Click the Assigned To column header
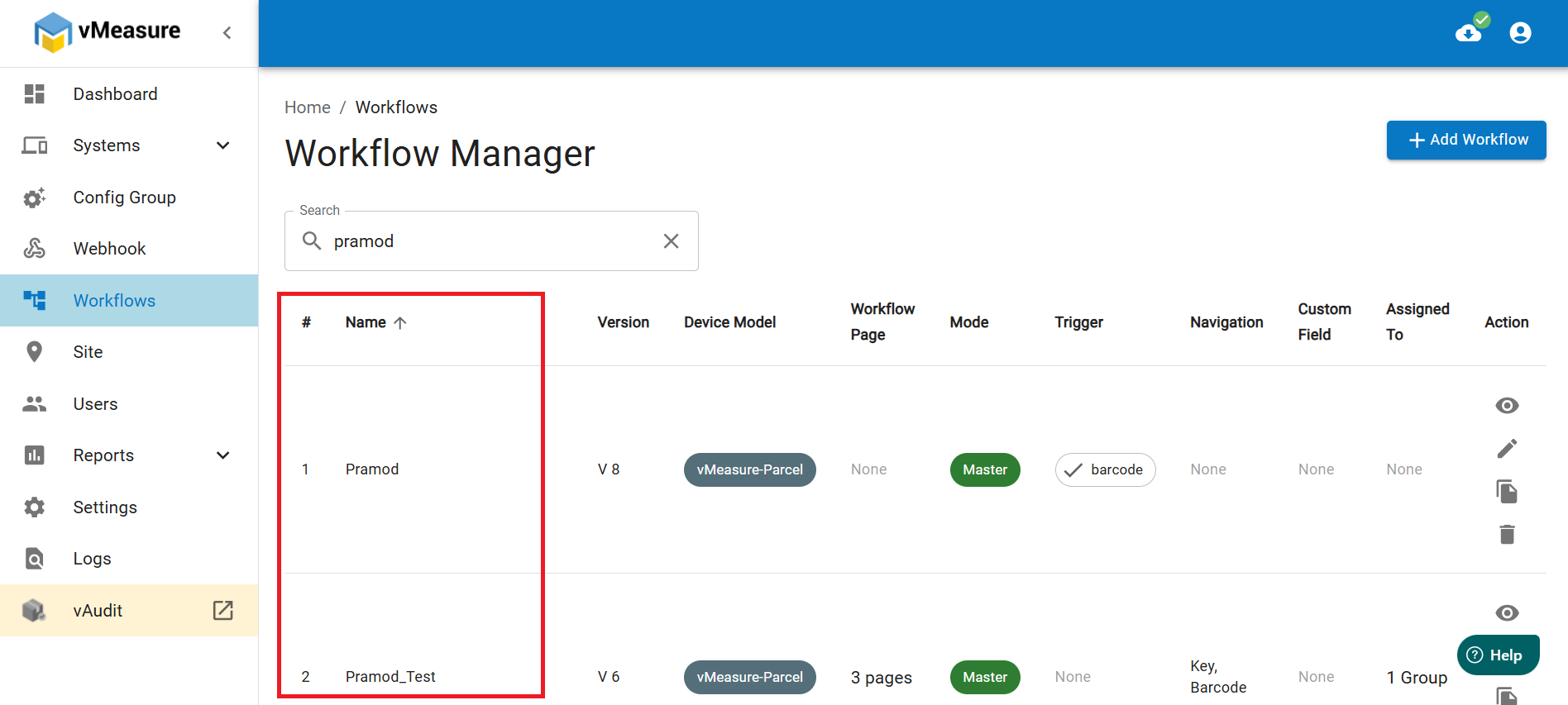 1417,322
